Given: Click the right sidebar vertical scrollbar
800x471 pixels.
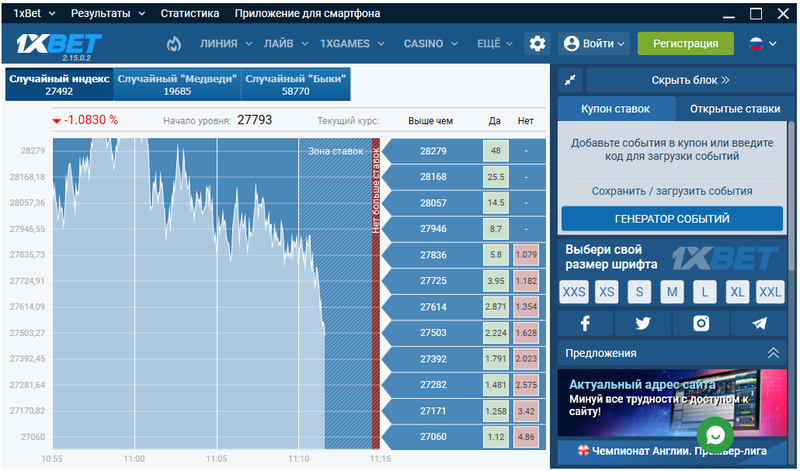Looking at the screenshot, I should click(x=792, y=194).
